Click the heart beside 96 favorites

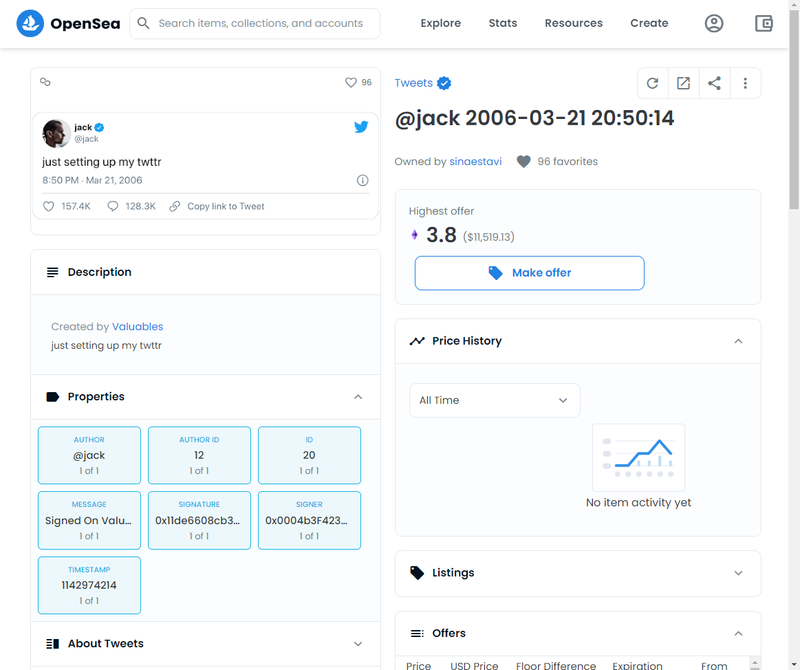[523, 162]
